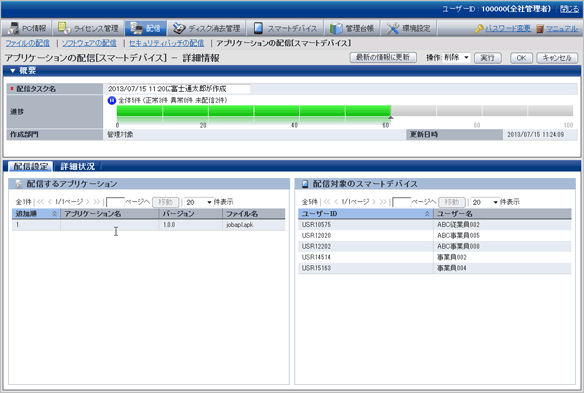Select user row USR14514
The height and width of the screenshot is (393, 584).
435,257
